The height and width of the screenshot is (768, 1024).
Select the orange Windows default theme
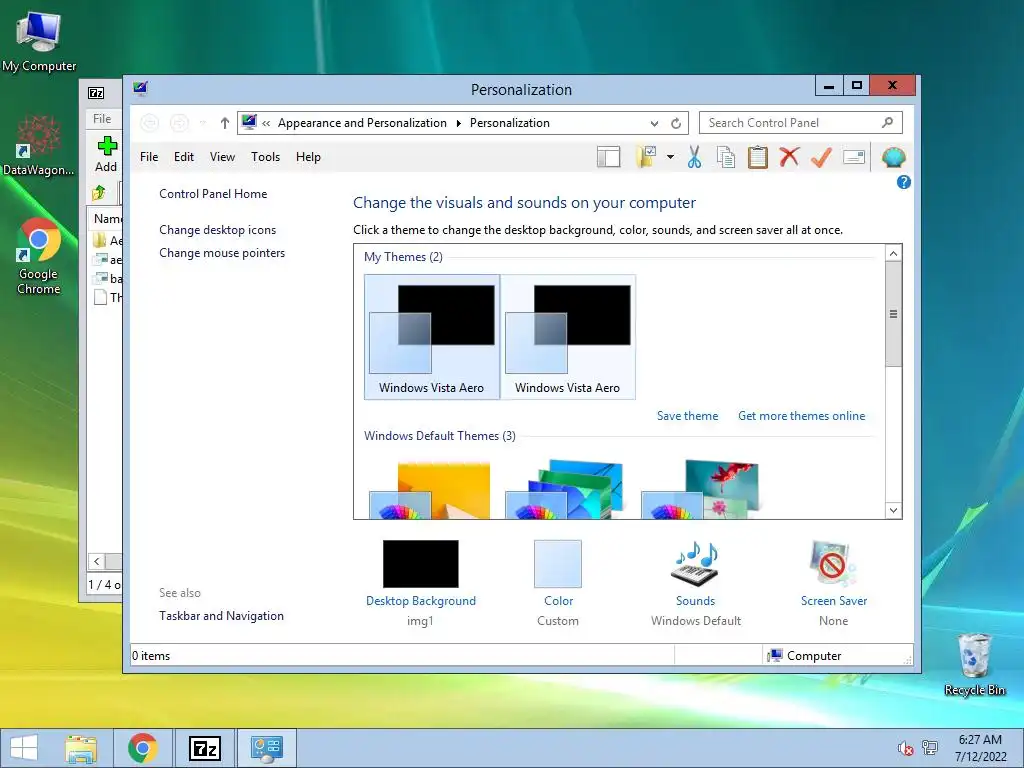pos(430,489)
